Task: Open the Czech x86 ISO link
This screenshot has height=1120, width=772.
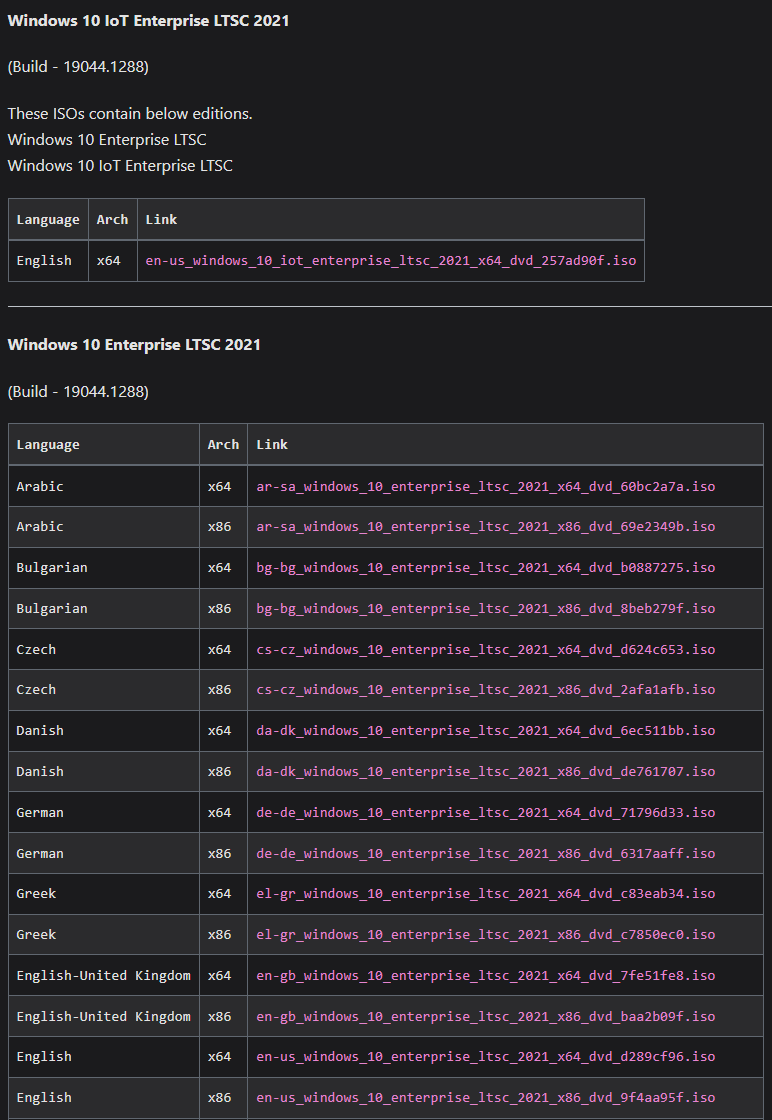Action: [x=485, y=690]
